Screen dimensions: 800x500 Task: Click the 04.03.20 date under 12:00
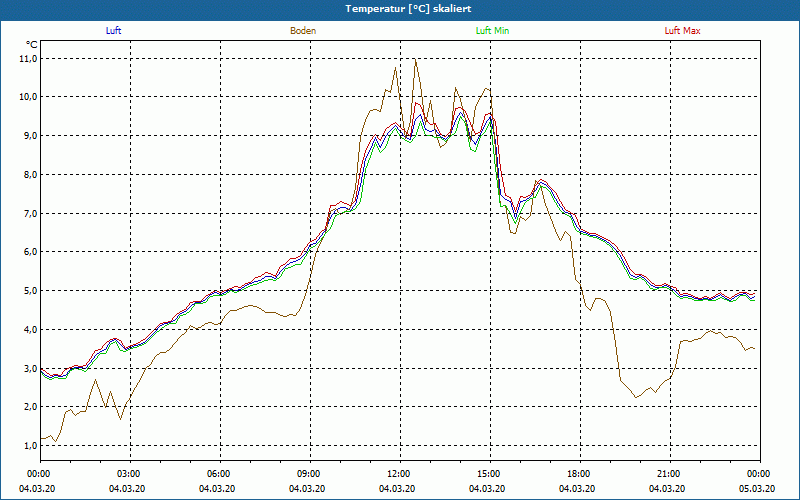point(396,488)
